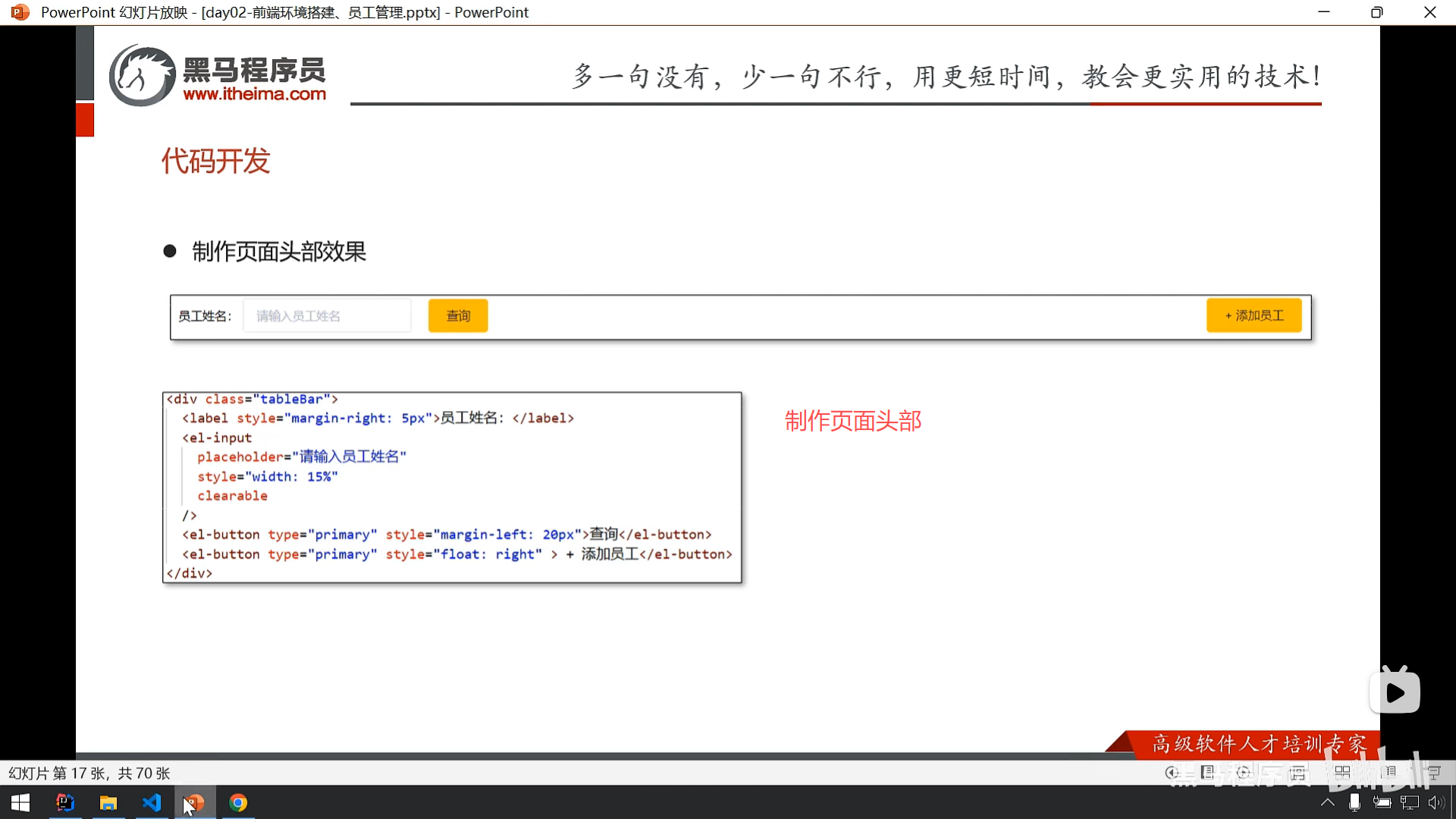Restore down the PowerPoint window

click(1376, 12)
